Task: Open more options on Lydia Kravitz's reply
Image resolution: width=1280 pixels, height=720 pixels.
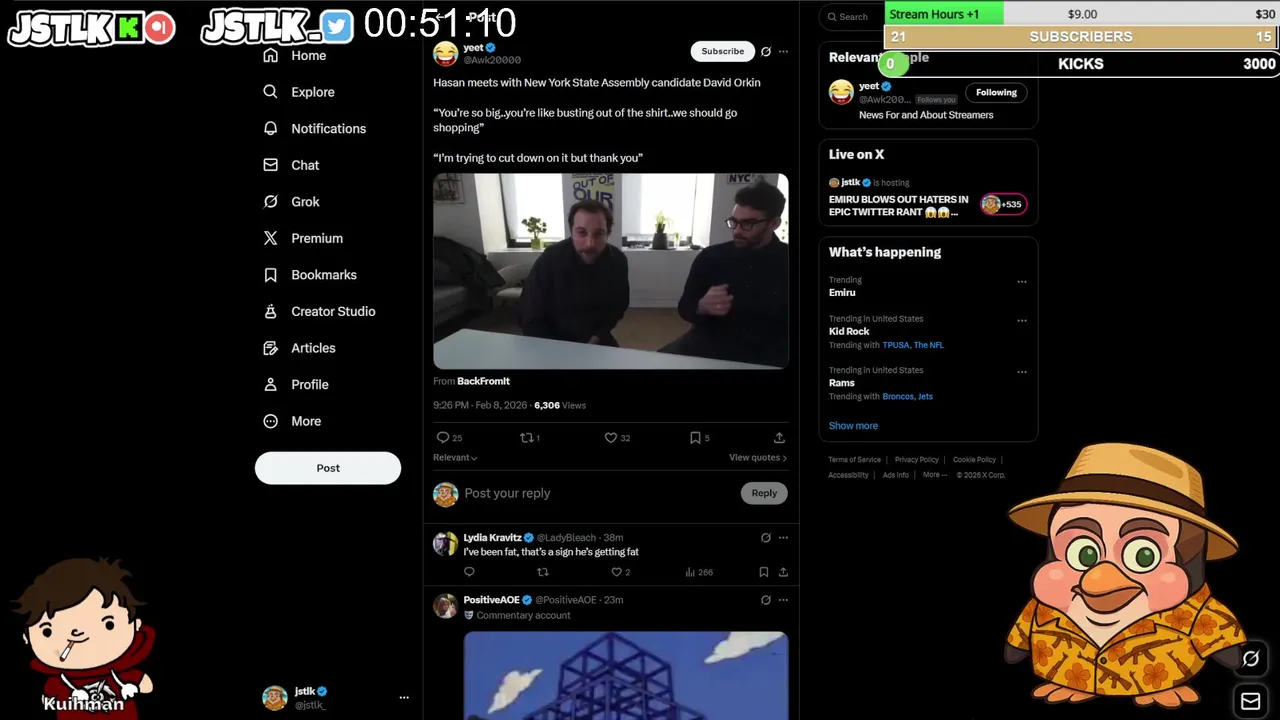Action: (783, 538)
